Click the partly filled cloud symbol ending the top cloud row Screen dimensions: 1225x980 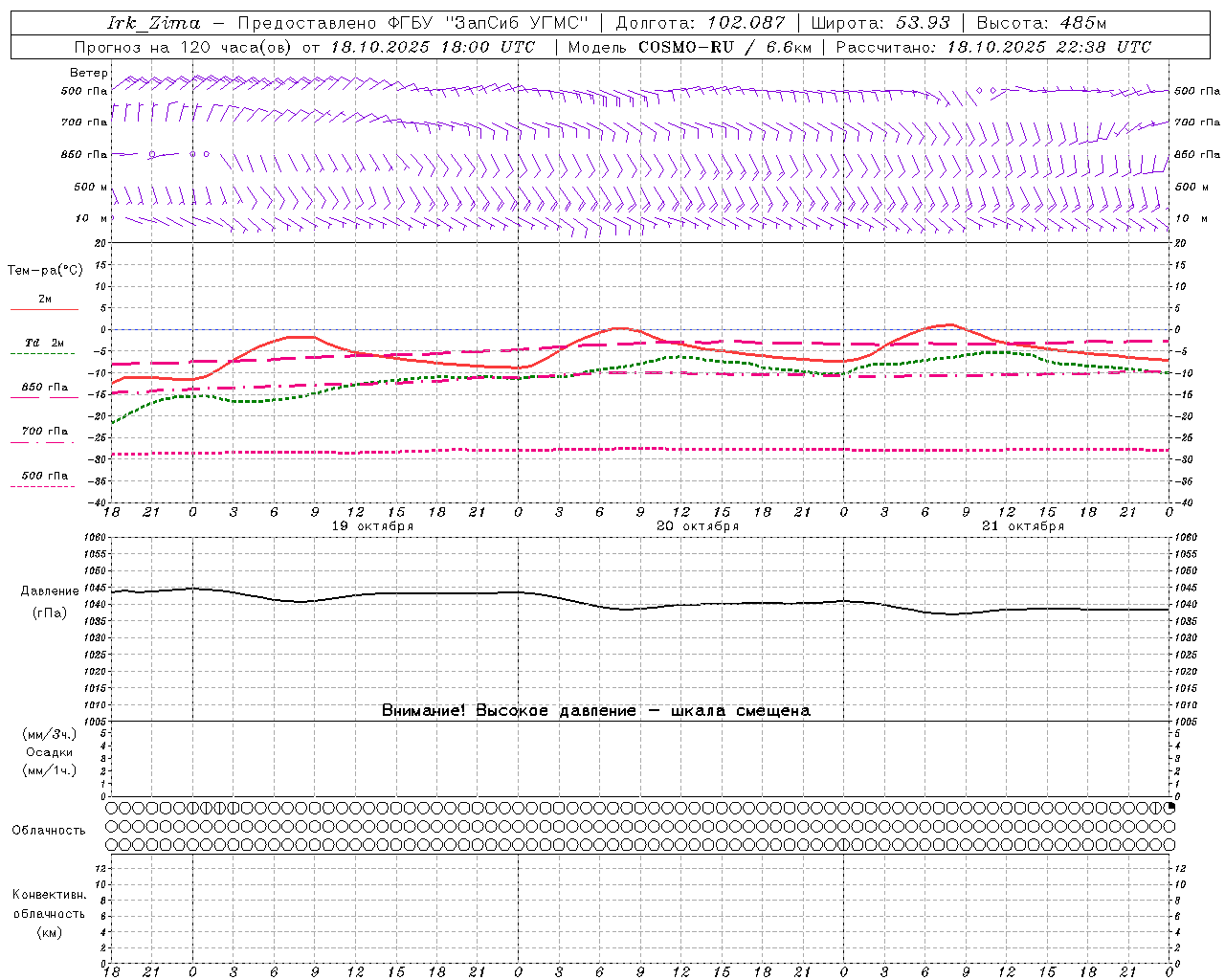point(1169,808)
